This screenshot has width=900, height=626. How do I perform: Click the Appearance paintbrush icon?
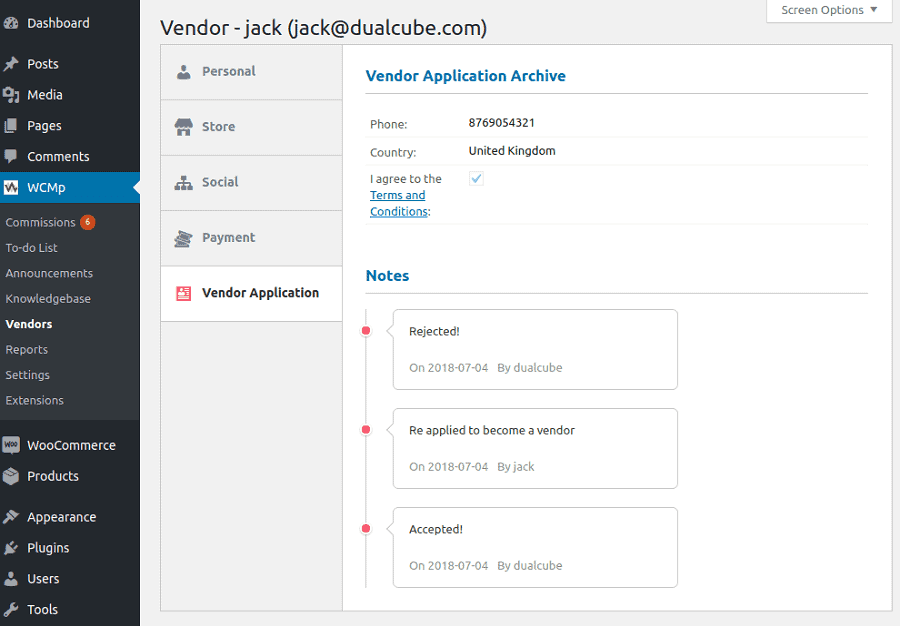coord(11,517)
